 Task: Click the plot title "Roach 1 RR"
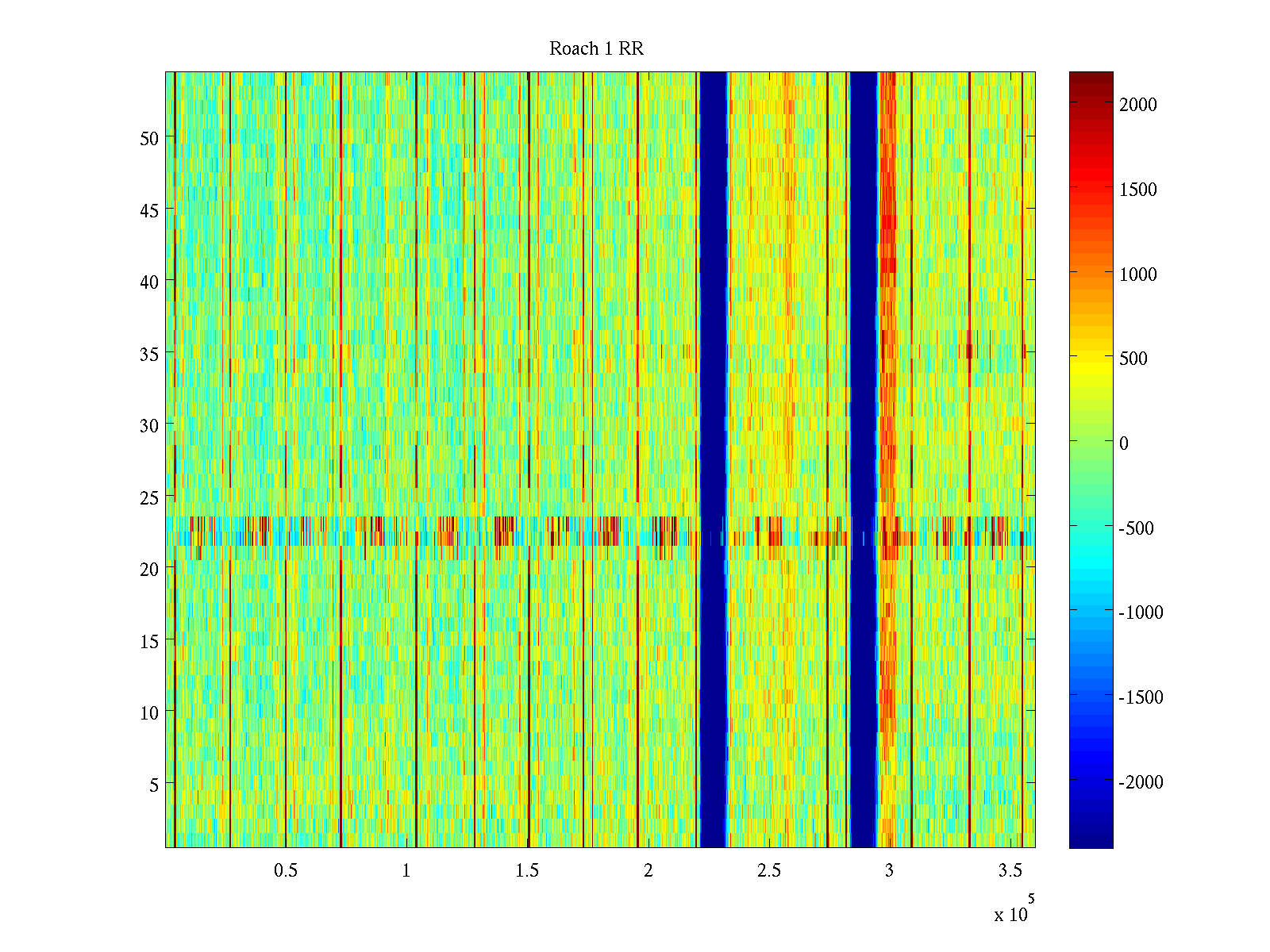596,49
